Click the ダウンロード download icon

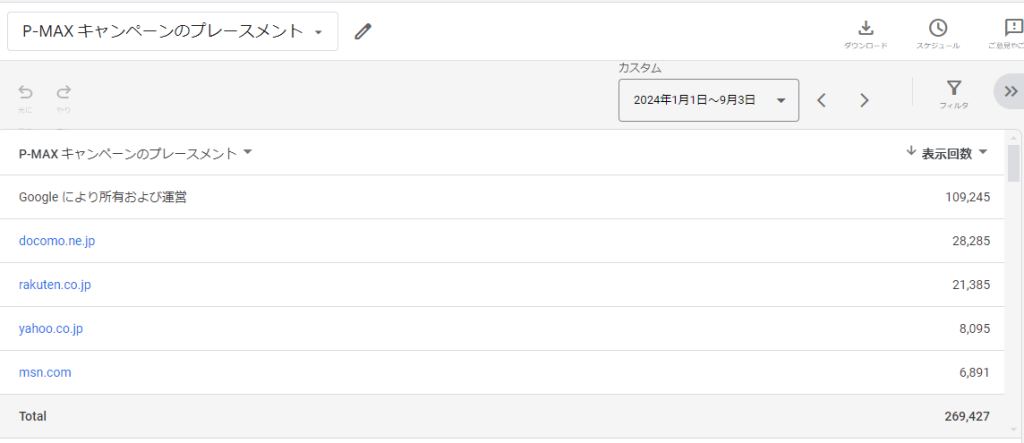tap(866, 28)
